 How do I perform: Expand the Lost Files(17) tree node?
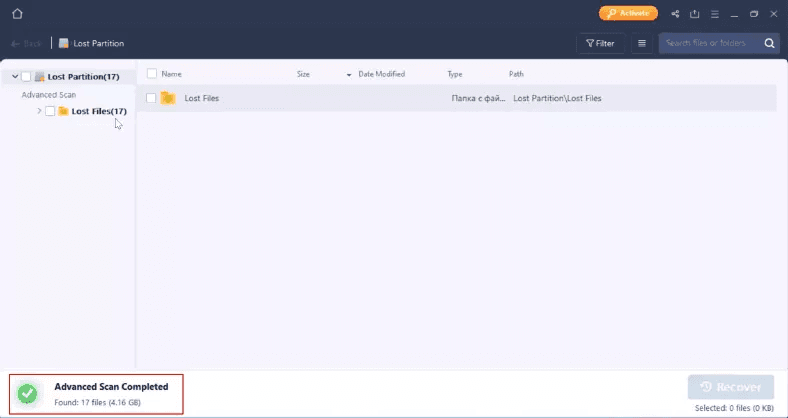(x=39, y=111)
